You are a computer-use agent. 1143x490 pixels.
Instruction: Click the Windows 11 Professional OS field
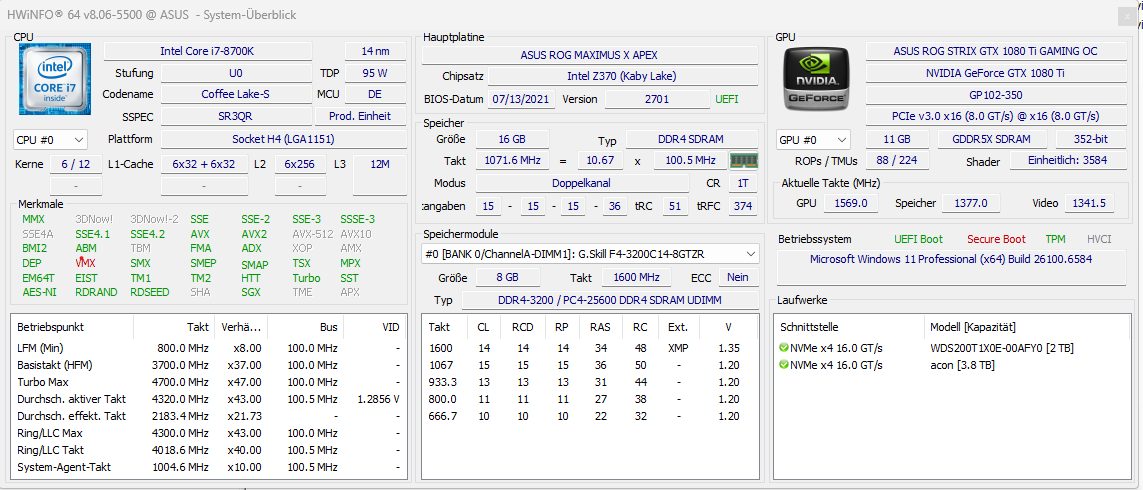pyautogui.click(x=951, y=260)
